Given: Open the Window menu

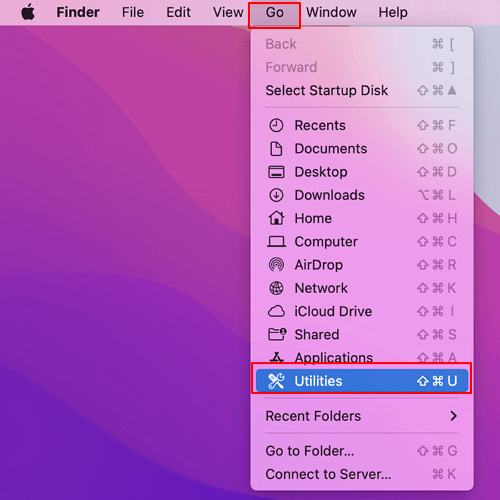Looking at the screenshot, I should [x=331, y=13].
